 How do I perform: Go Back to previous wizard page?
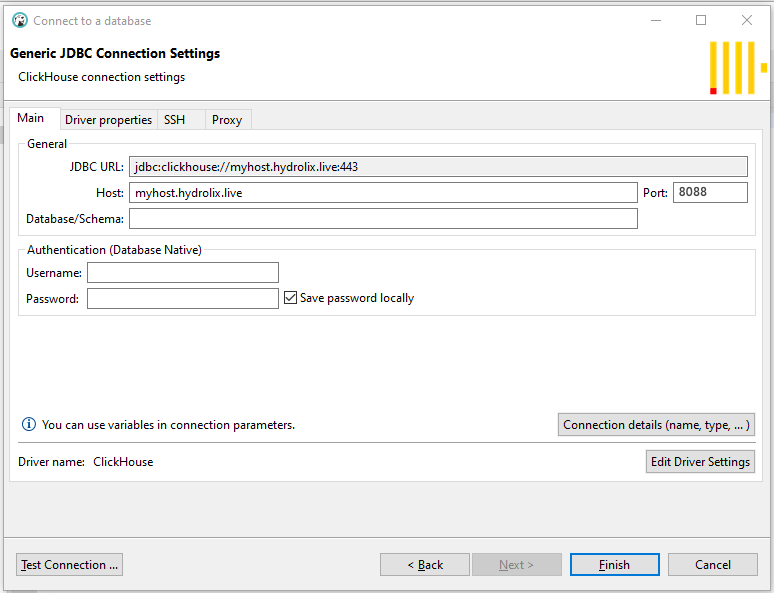point(425,564)
